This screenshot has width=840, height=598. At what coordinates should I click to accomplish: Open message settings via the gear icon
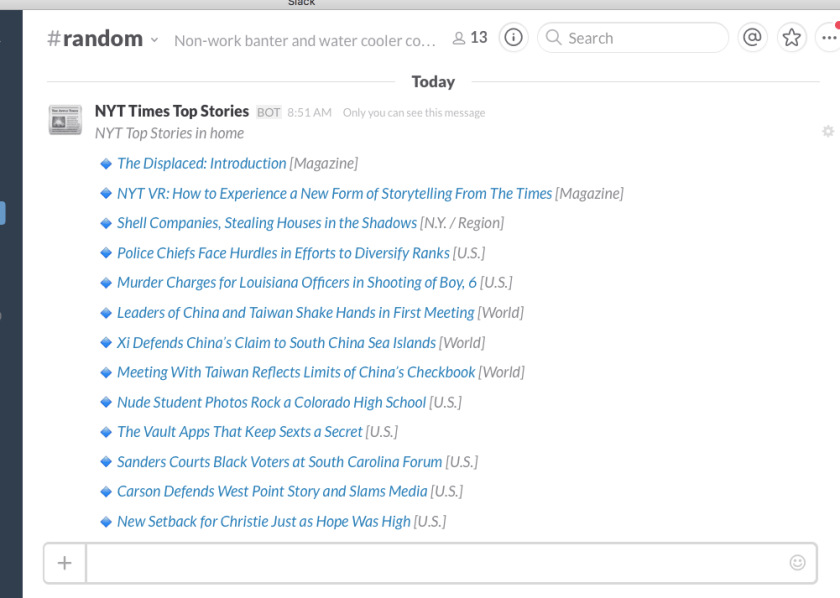tap(827, 131)
